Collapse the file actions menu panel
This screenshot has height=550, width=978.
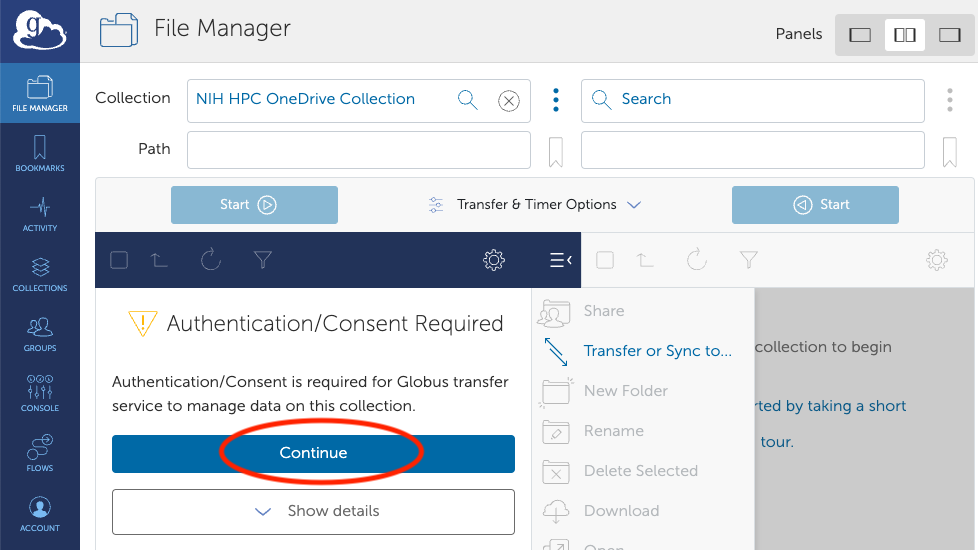point(560,260)
